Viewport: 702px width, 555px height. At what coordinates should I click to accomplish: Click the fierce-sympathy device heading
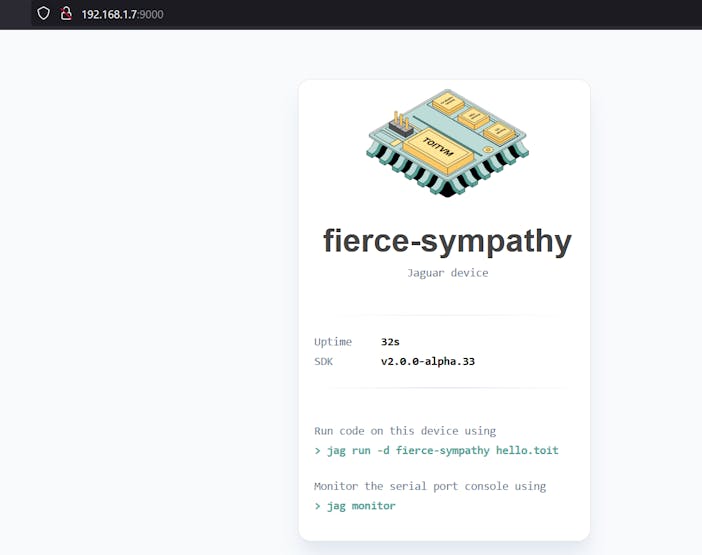[x=447, y=241]
